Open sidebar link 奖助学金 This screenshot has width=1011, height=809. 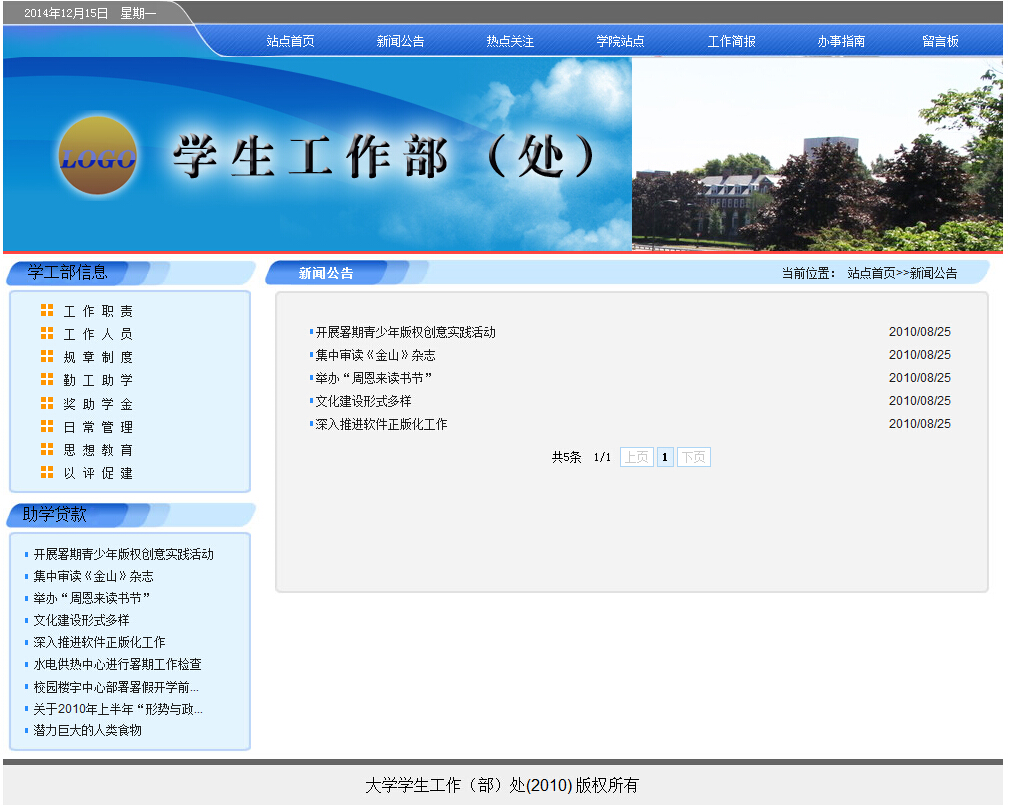98,404
